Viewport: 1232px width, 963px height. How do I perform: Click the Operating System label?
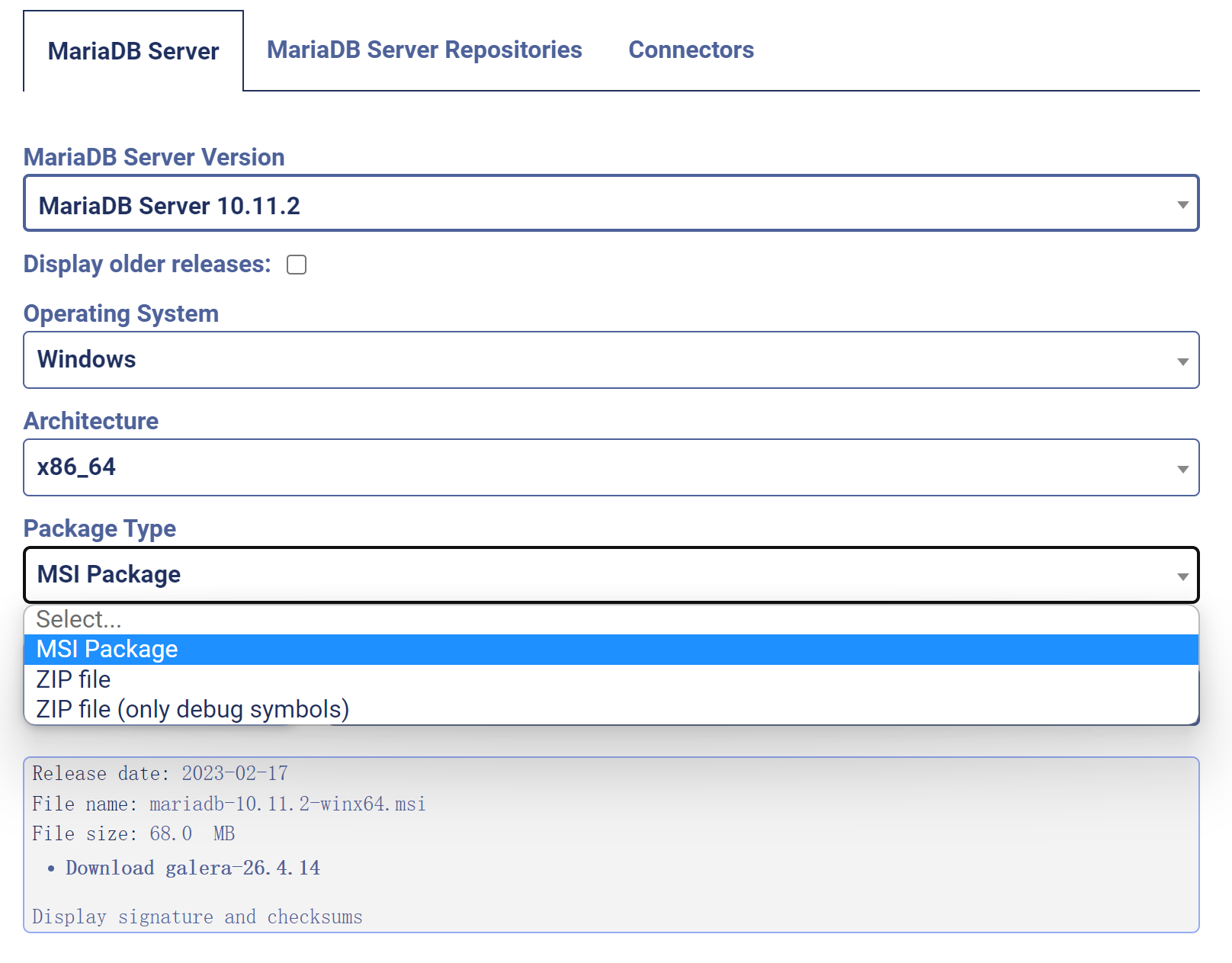point(121,313)
